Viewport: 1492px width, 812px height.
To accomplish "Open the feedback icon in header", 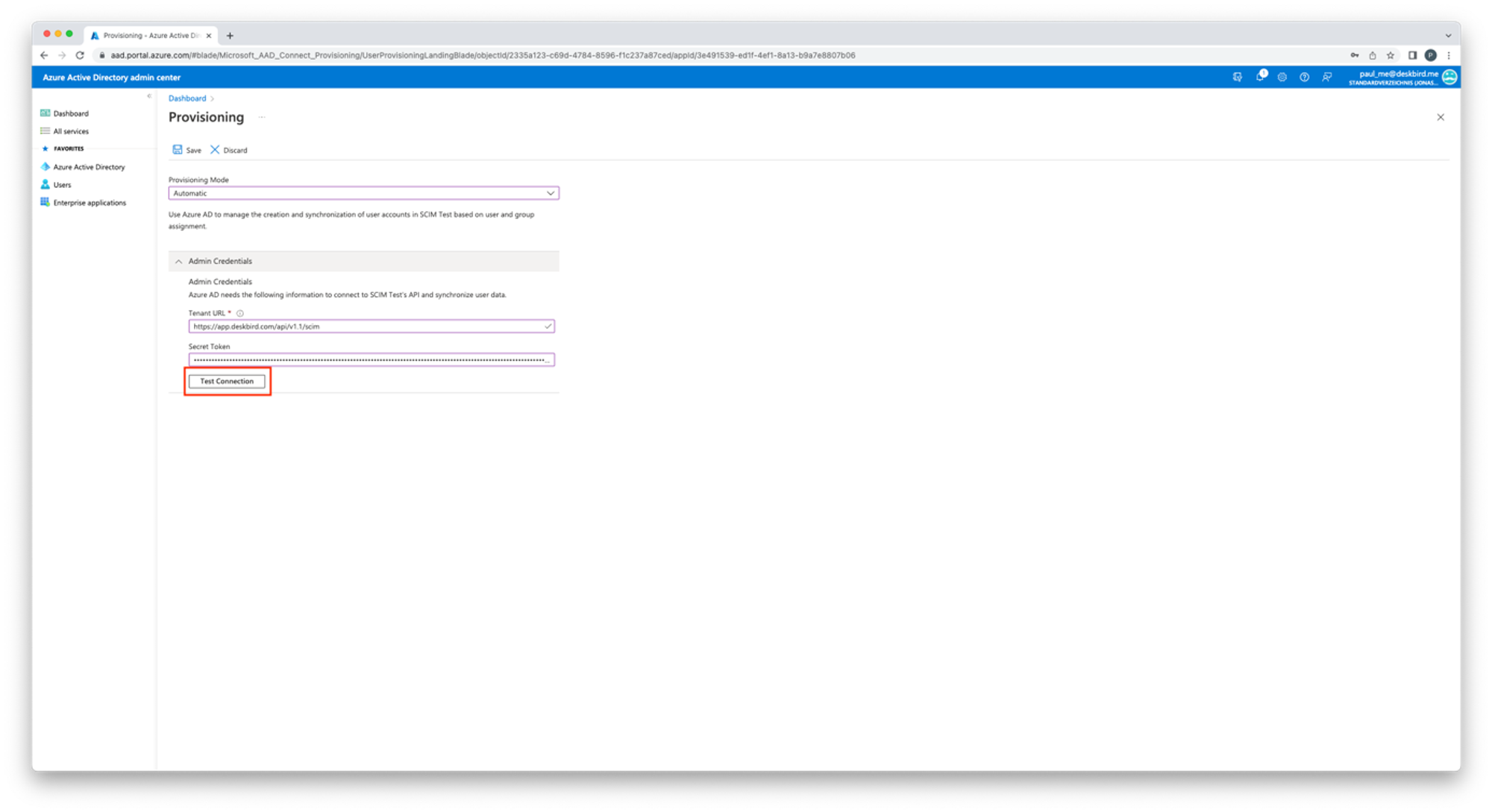I will click(x=1326, y=78).
